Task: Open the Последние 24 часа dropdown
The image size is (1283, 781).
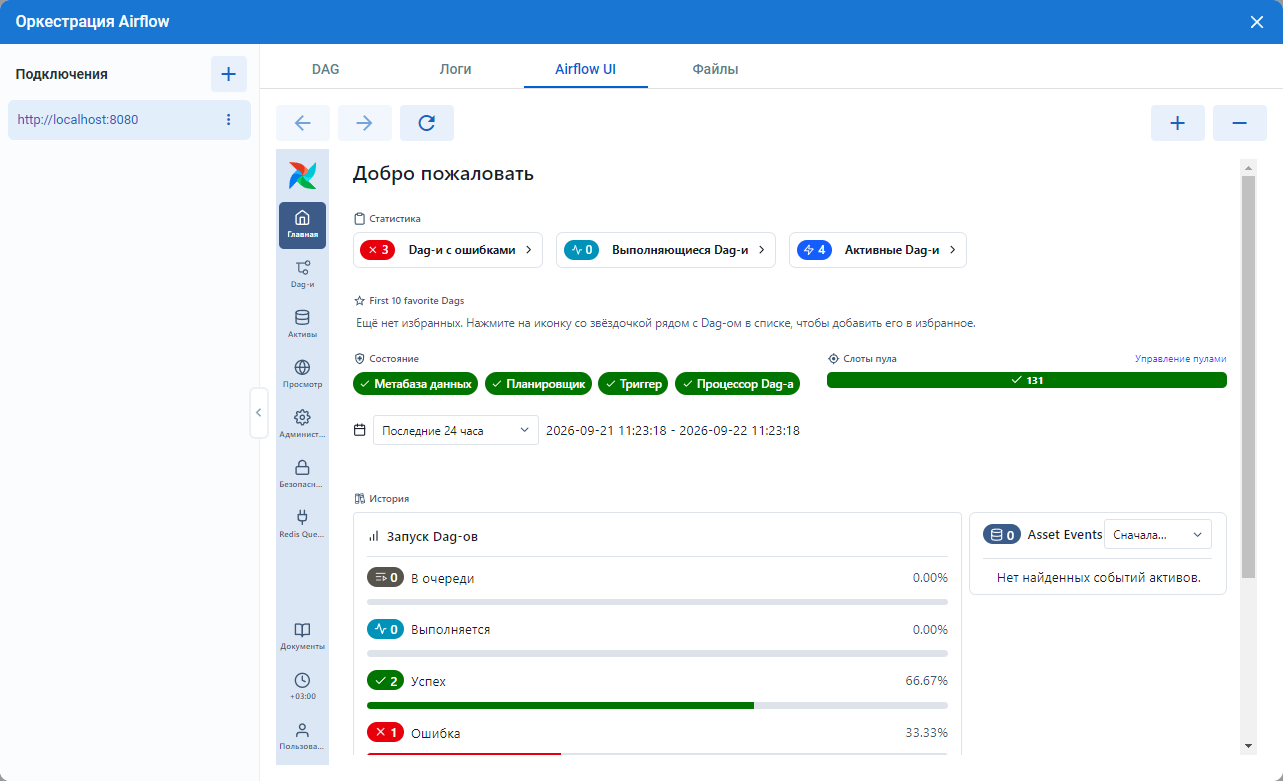Action: [456, 430]
